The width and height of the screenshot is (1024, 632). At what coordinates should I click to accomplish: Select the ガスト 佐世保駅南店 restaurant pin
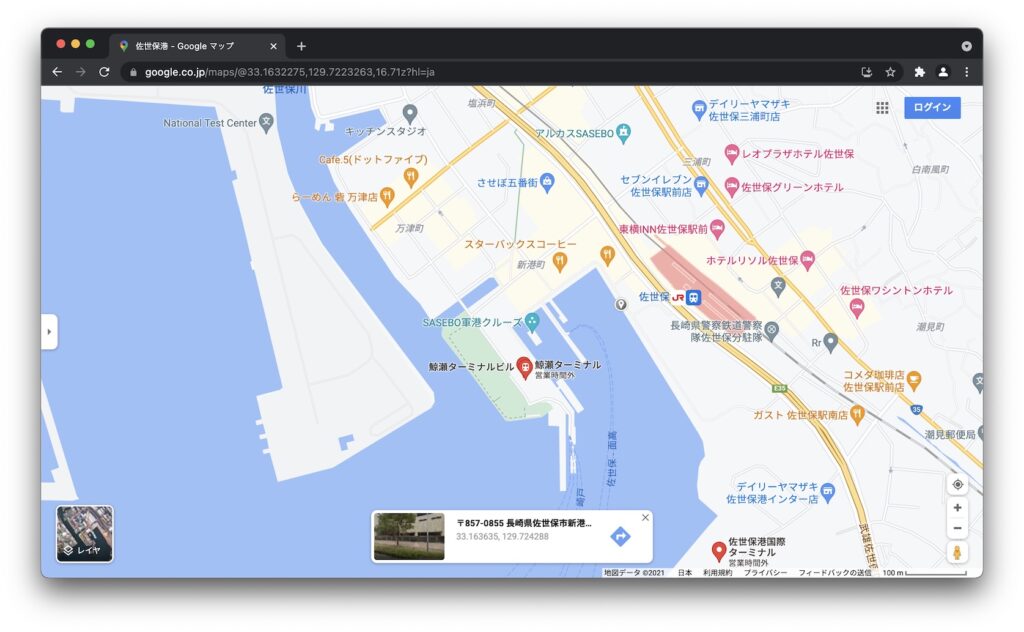click(x=857, y=414)
